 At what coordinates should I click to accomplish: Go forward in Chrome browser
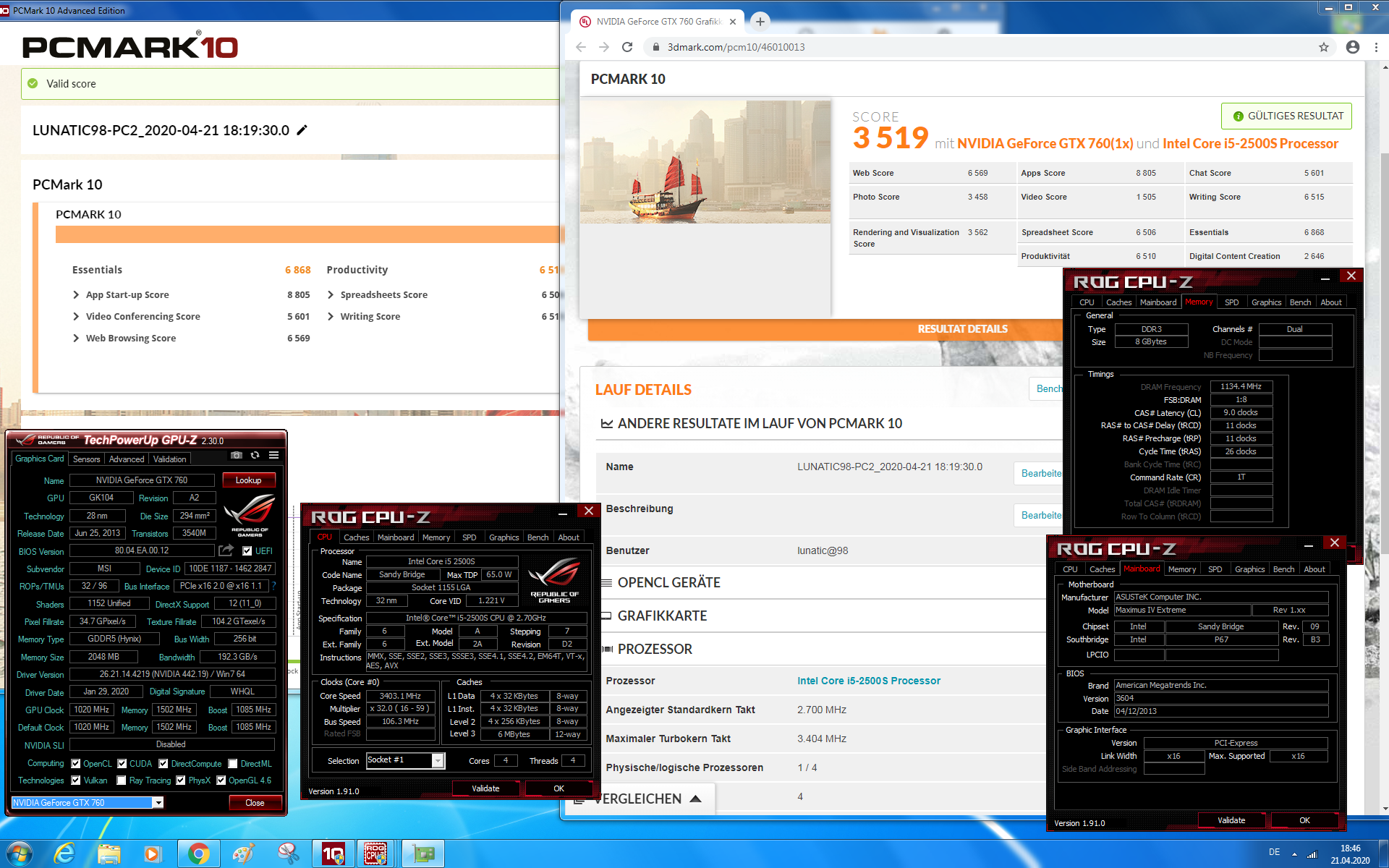(x=604, y=47)
